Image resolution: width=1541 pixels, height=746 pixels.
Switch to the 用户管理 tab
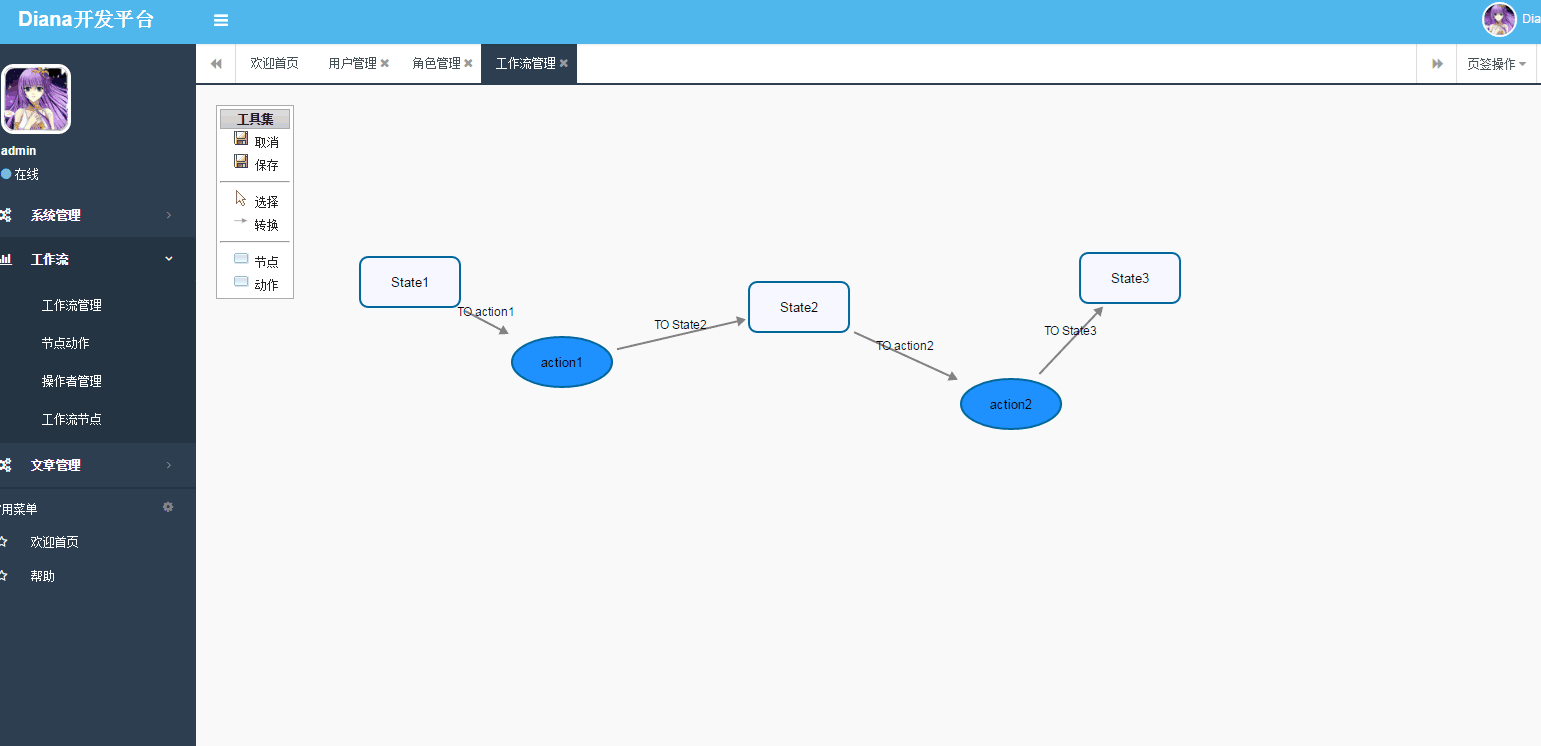click(352, 63)
